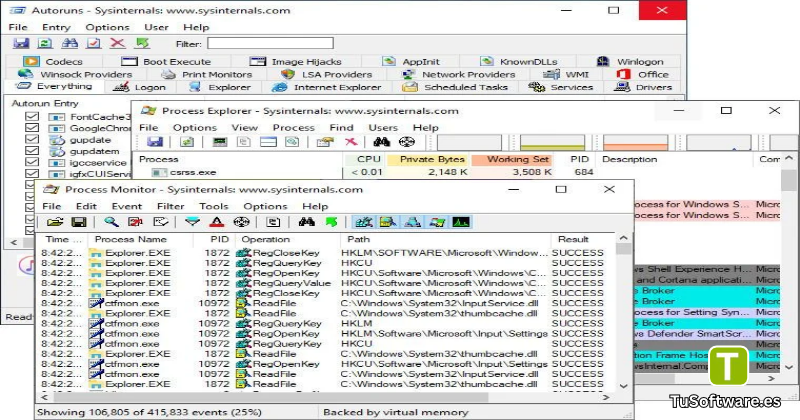This screenshot has height=420, width=800.
Task: Click Result column header in Process Monitor
Action: (582, 239)
